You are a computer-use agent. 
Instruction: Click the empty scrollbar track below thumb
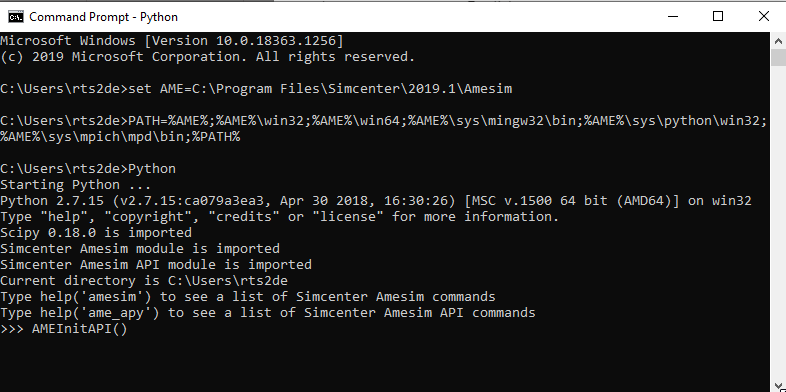(778, 221)
